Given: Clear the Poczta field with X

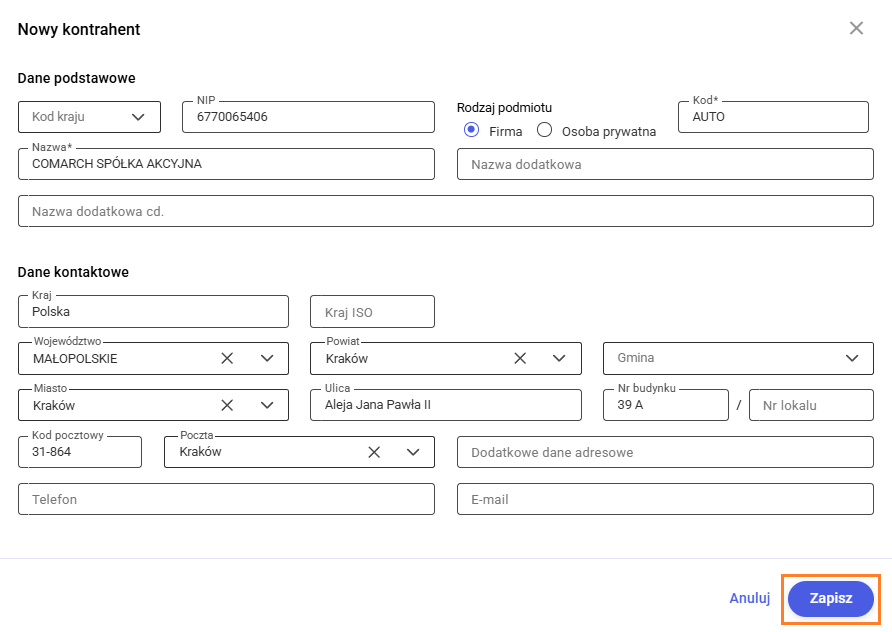Looking at the screenshot, I should [x=374, y=452].
